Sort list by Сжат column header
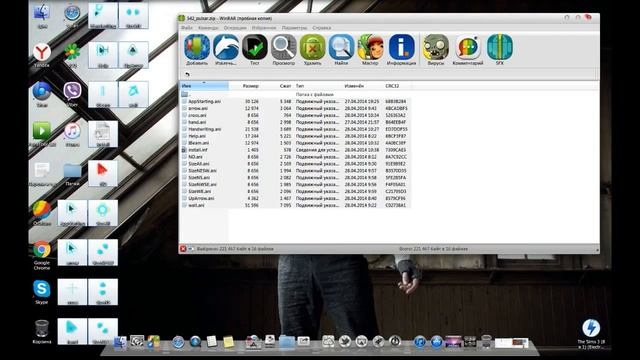Image resolution: width=640 pixels, height=360 pixels. tap(285, 86)
